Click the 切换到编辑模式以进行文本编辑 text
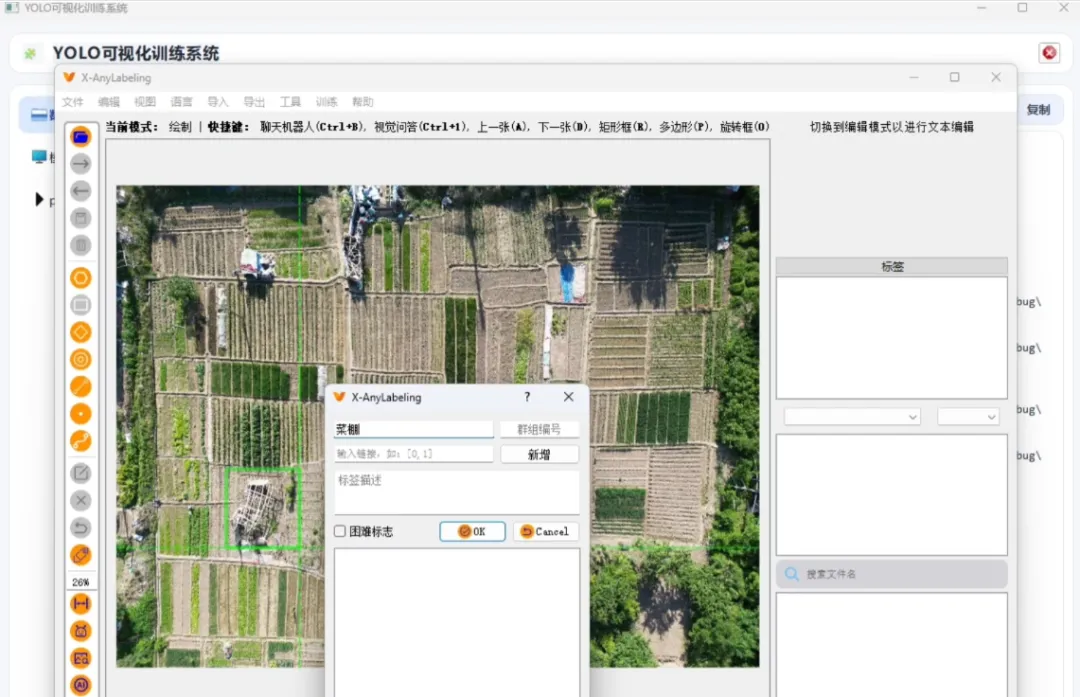The height and width of the screenshot is (697, 1080). pyautogui.click(x=891, y=127)
